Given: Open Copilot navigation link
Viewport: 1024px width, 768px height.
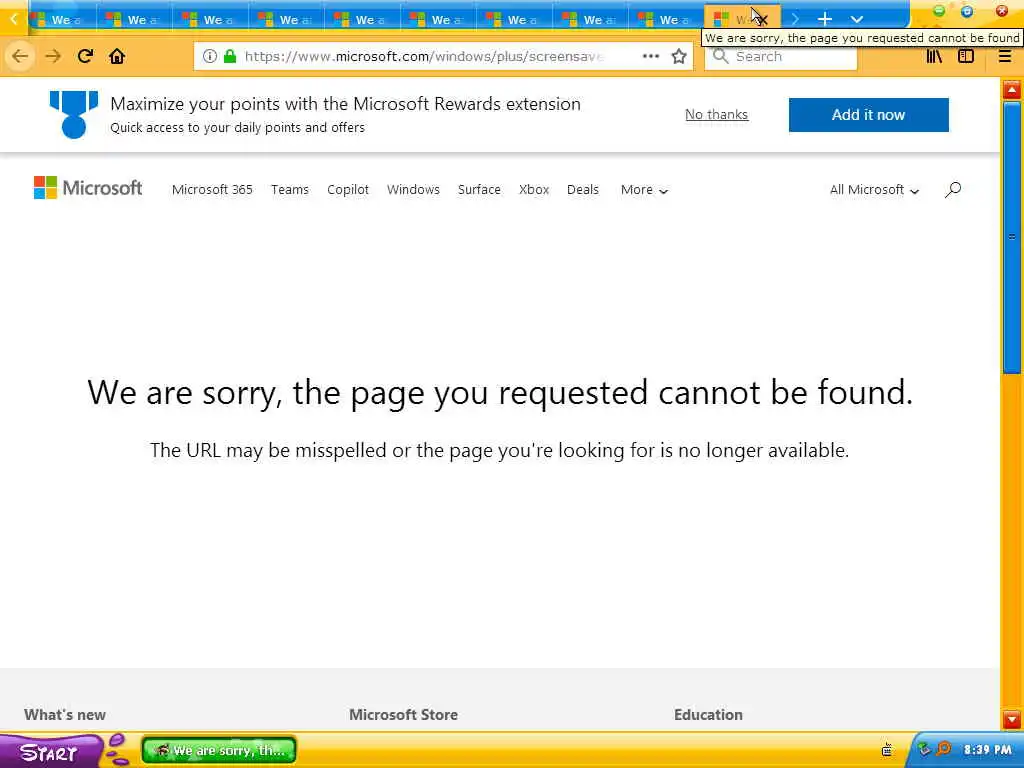Looking at the screenshot, I should (x=348, y=189).
